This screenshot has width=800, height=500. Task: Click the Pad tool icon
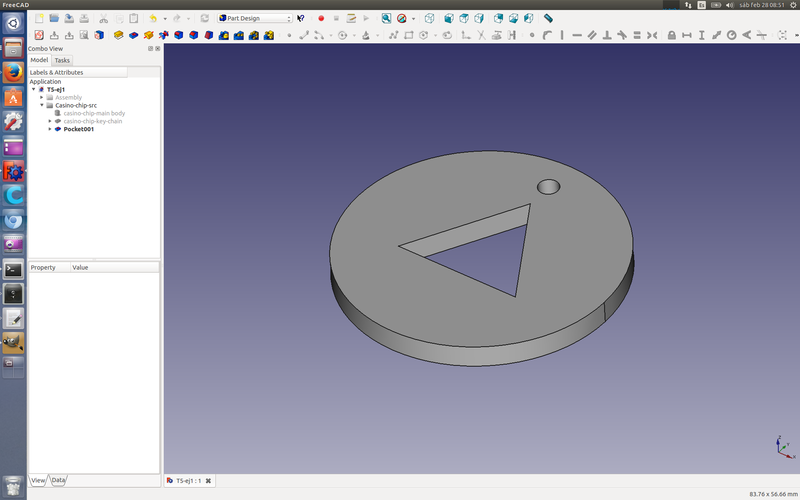coord(118,36)
